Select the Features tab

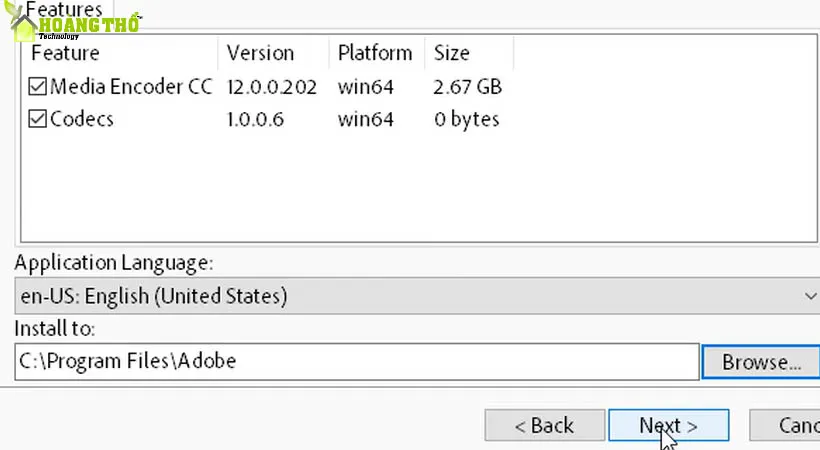[64, 10]
